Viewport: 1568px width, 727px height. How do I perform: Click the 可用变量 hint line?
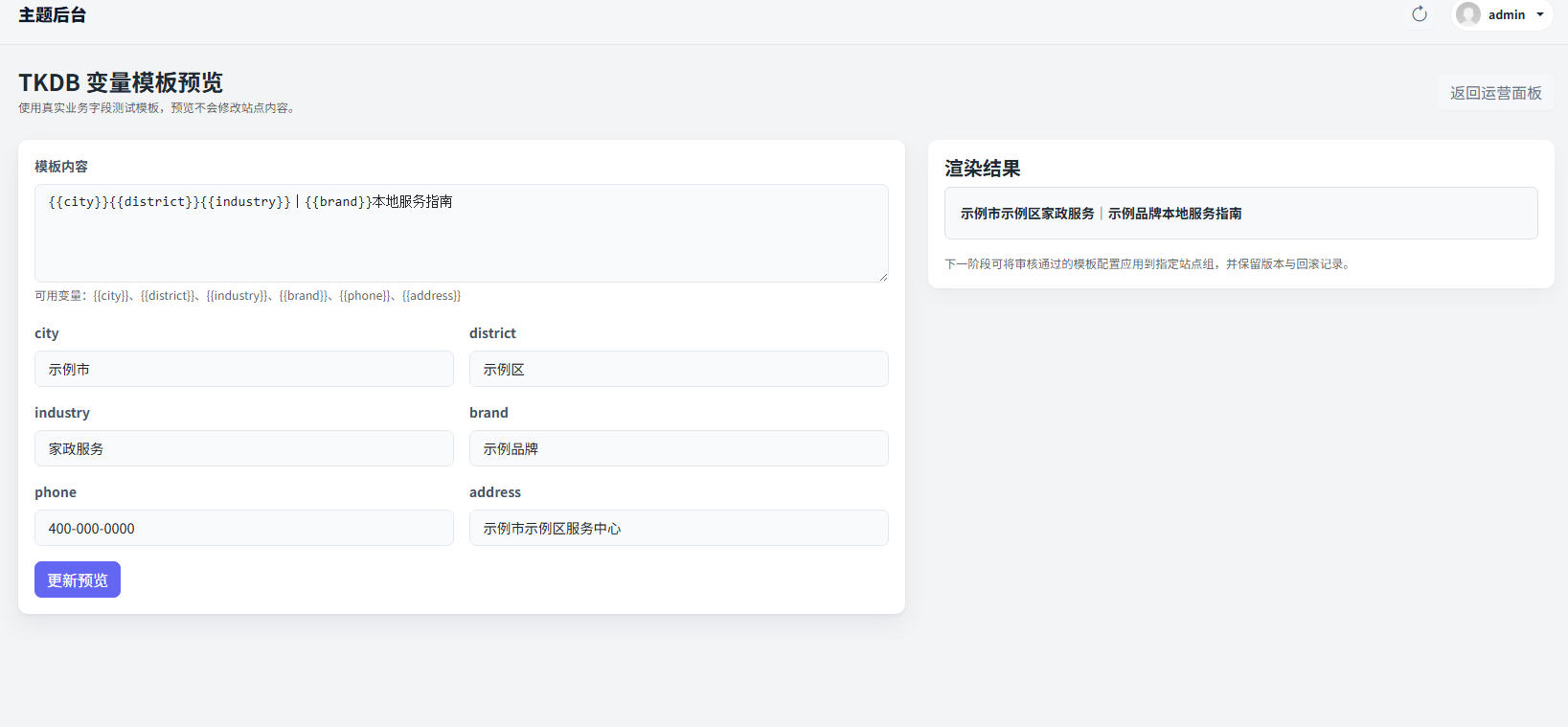tap(248, 296)
